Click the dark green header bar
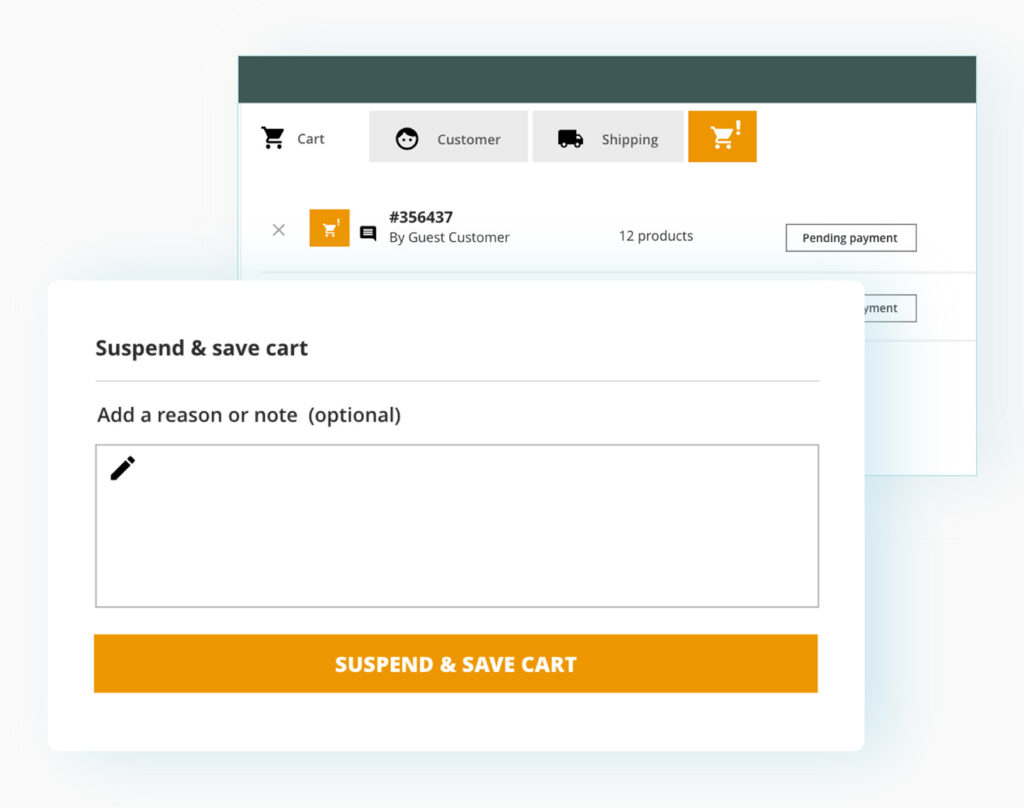Viewport: 1024px width, 808px height. [606, 79]
